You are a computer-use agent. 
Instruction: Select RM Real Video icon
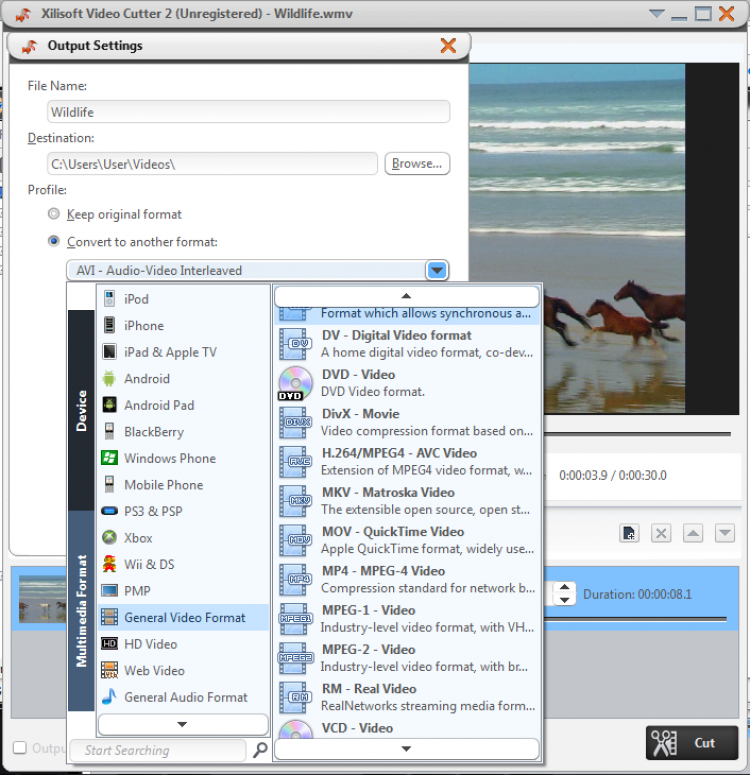(295, 697)
